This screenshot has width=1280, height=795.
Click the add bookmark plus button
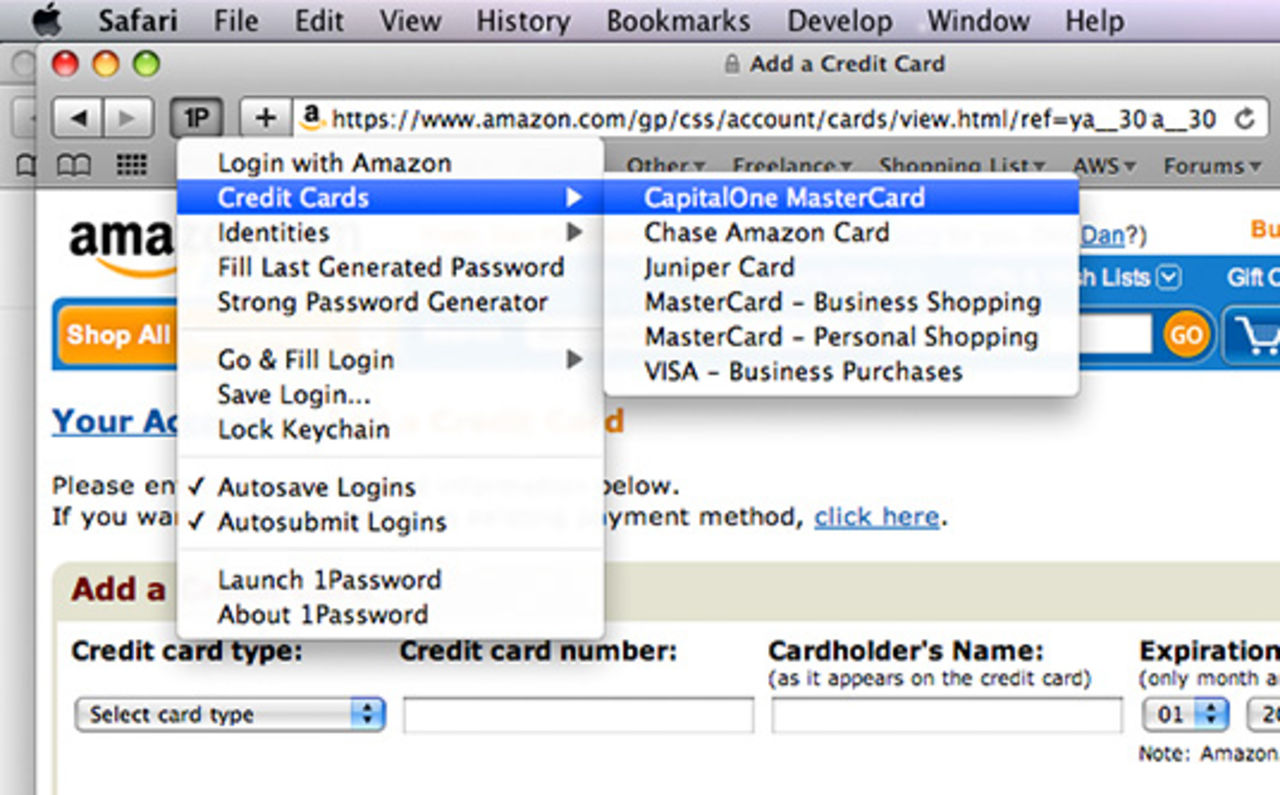[x=265, y=119]
